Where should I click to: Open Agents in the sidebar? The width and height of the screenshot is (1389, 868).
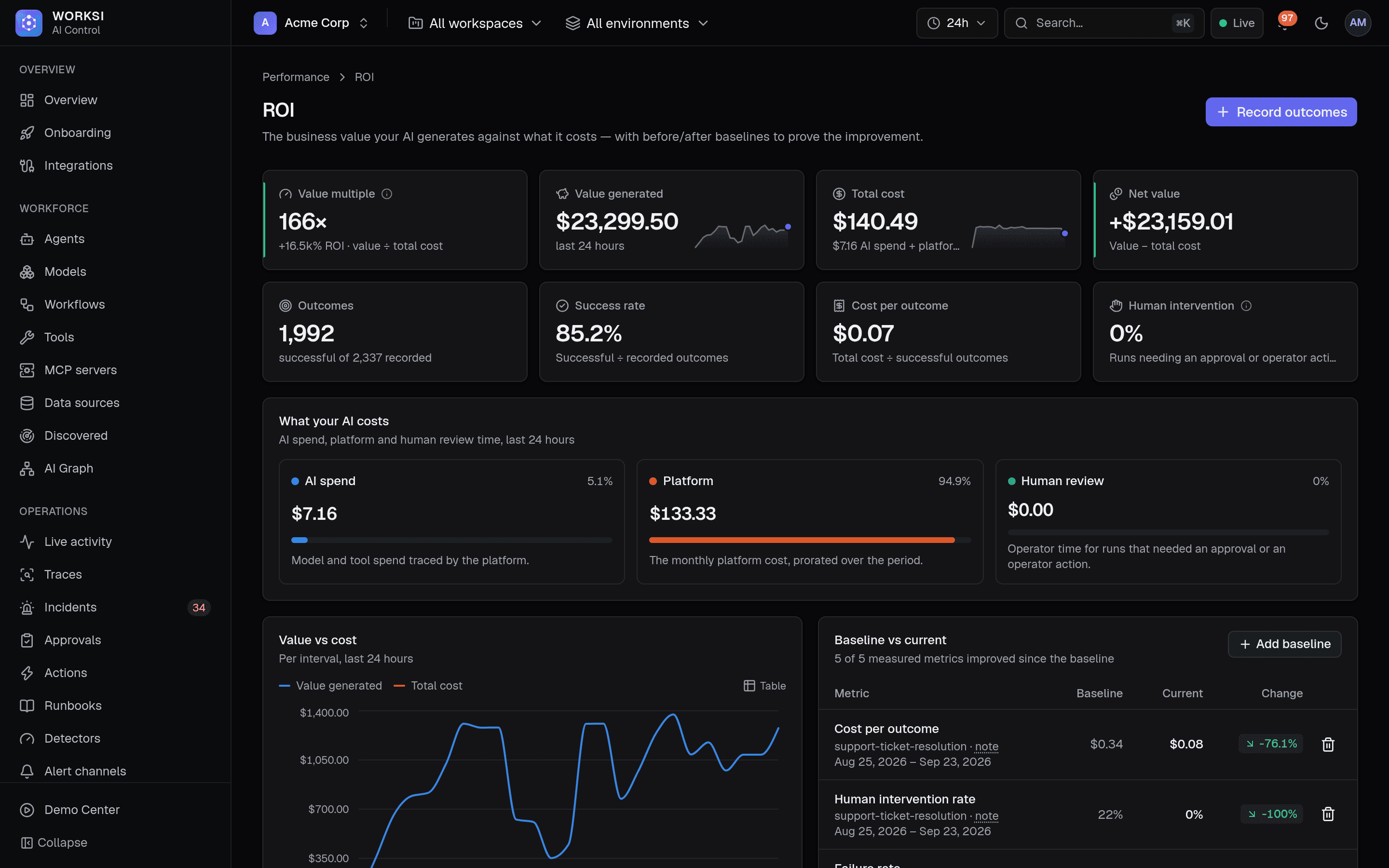pos(115,239)
